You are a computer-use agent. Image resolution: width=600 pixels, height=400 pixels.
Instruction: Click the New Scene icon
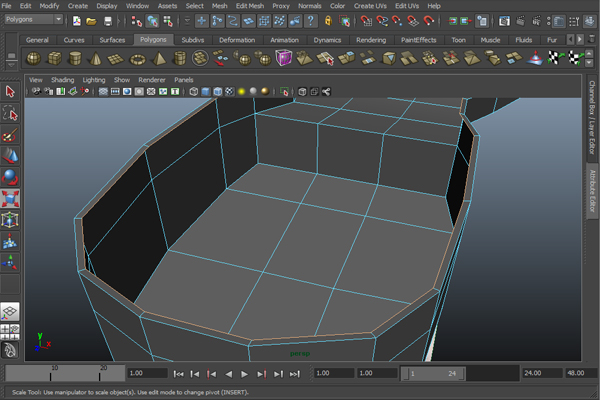point(77,21)
